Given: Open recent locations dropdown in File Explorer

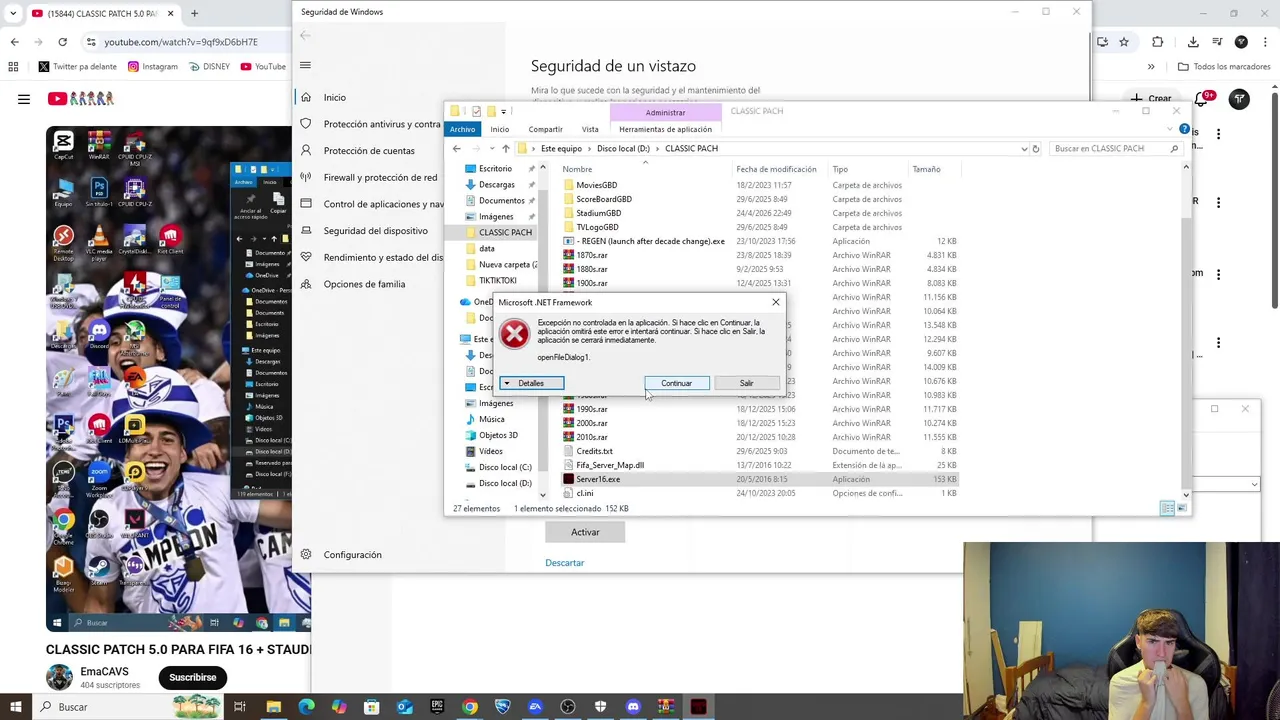Looking at the screenshot, I should [x=491, y=148].
